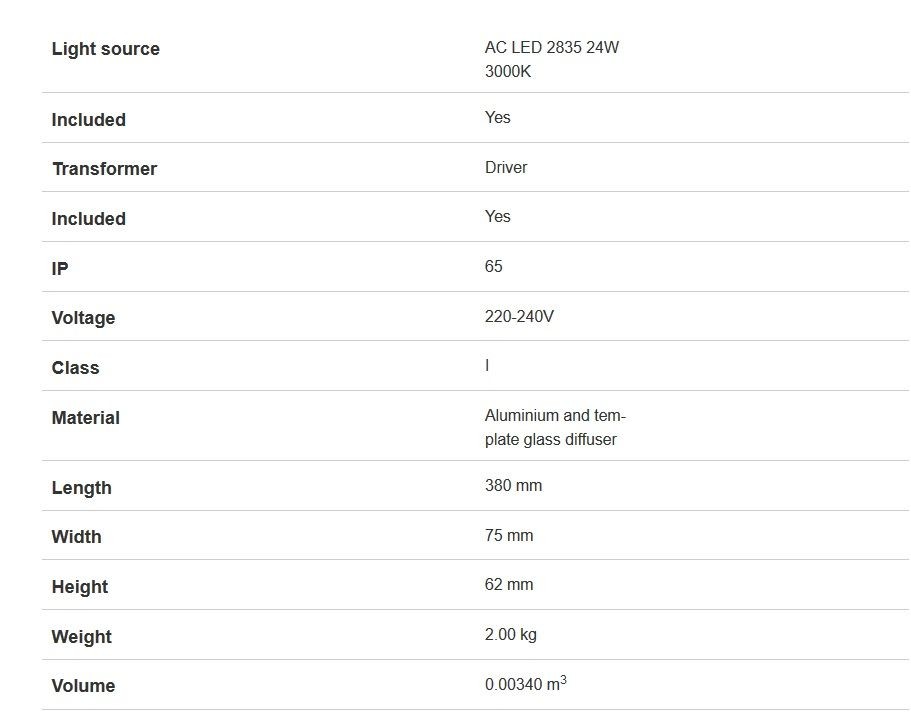Click the Height value 62 mm
The image size is (911, 713).
tap(509, 584)
